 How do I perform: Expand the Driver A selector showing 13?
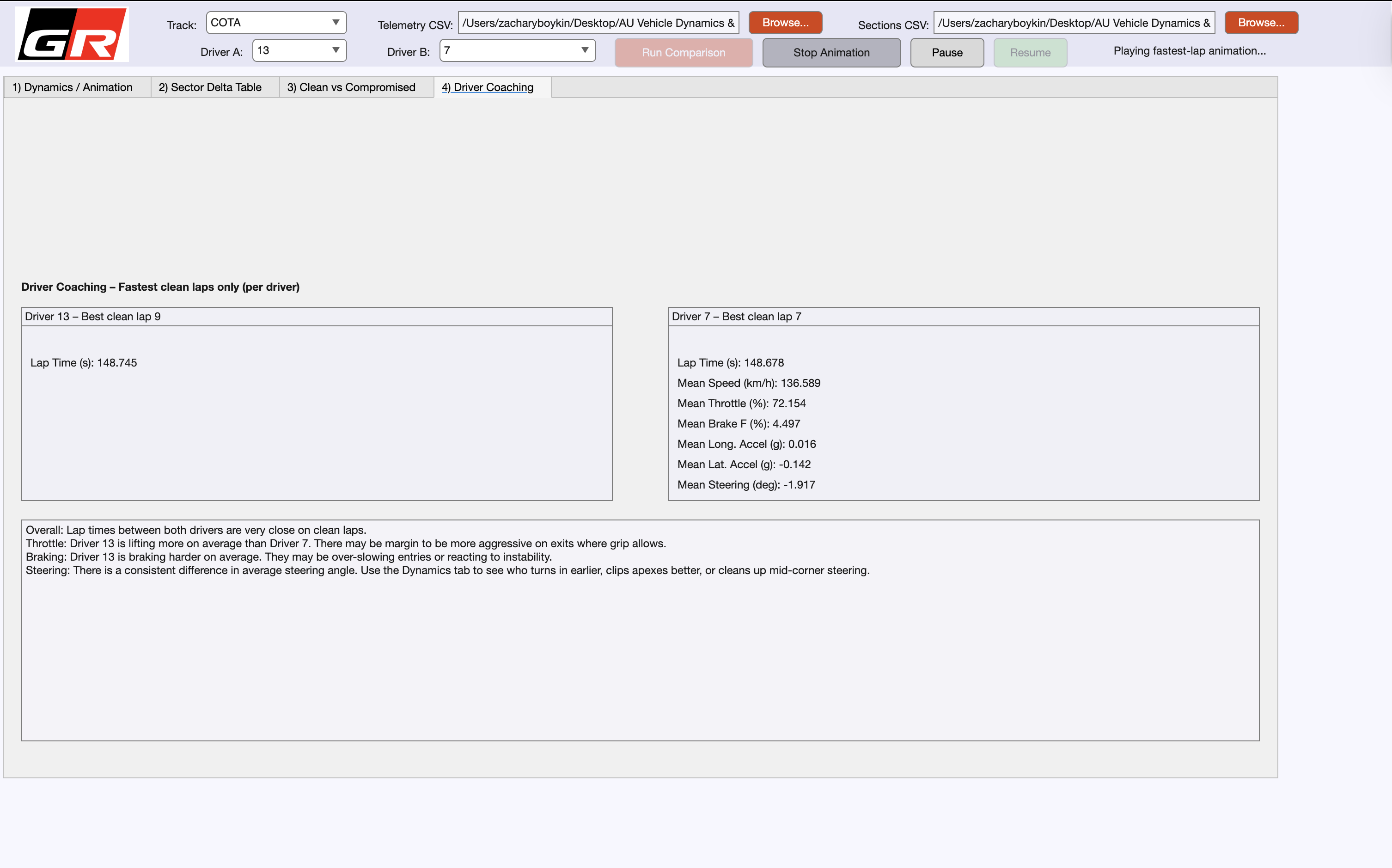point(299,50)
